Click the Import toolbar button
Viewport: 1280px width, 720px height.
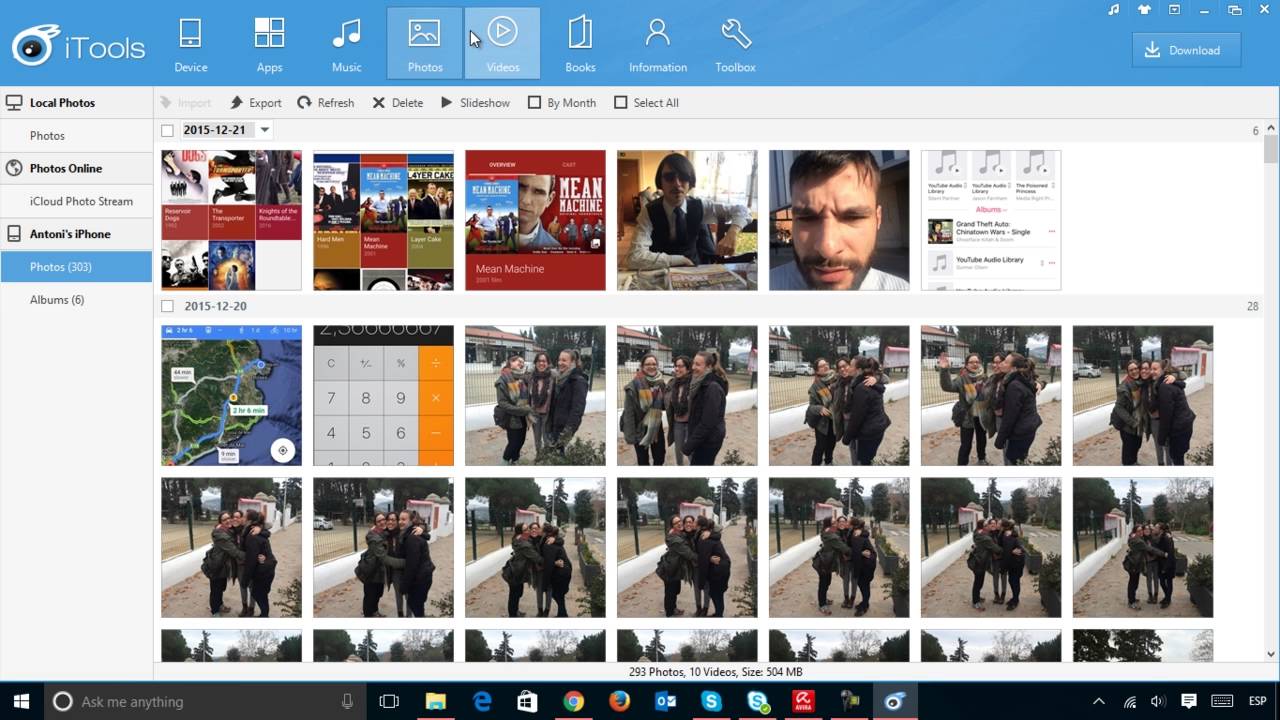pos(185,103)
